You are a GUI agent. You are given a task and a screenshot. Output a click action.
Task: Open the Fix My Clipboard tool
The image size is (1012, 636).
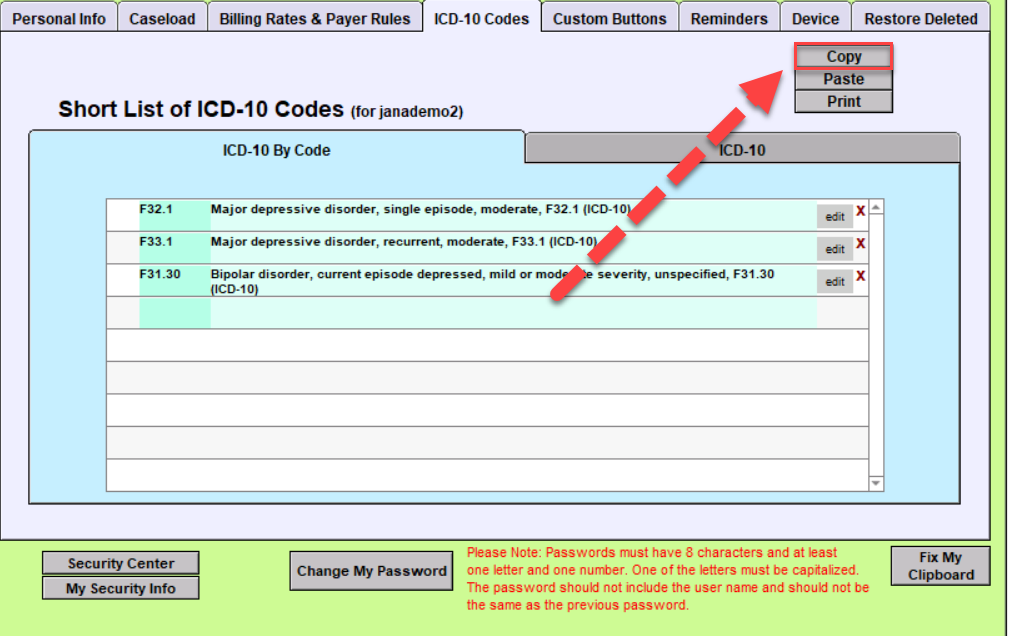[x=939, y=565]
